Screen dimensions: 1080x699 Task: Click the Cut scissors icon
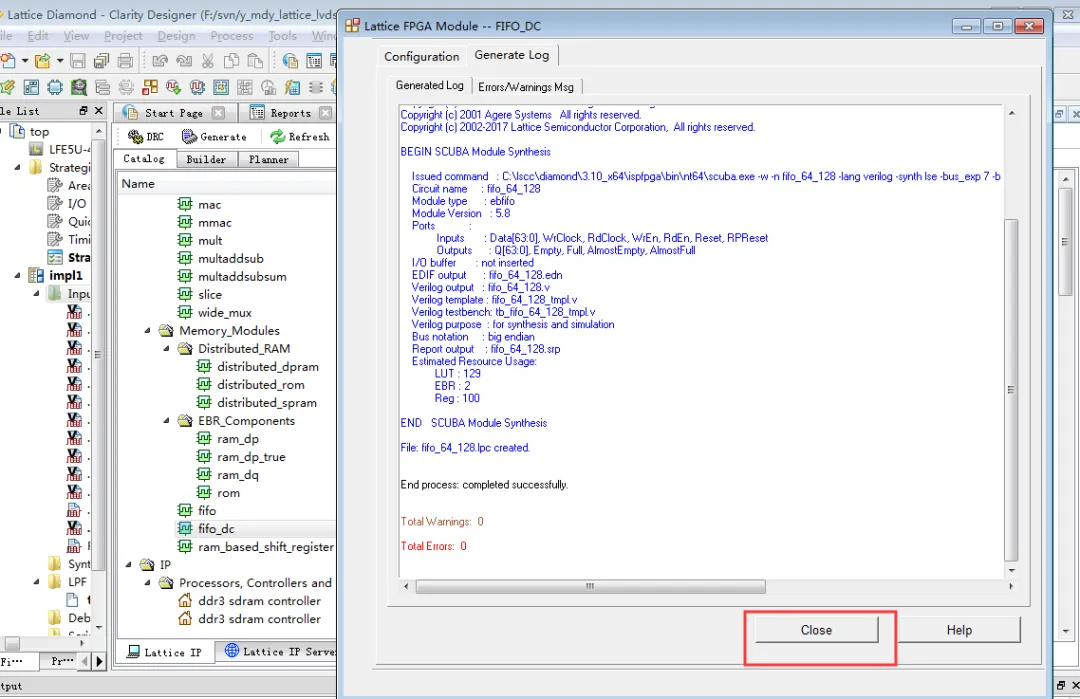pos(208,62)
